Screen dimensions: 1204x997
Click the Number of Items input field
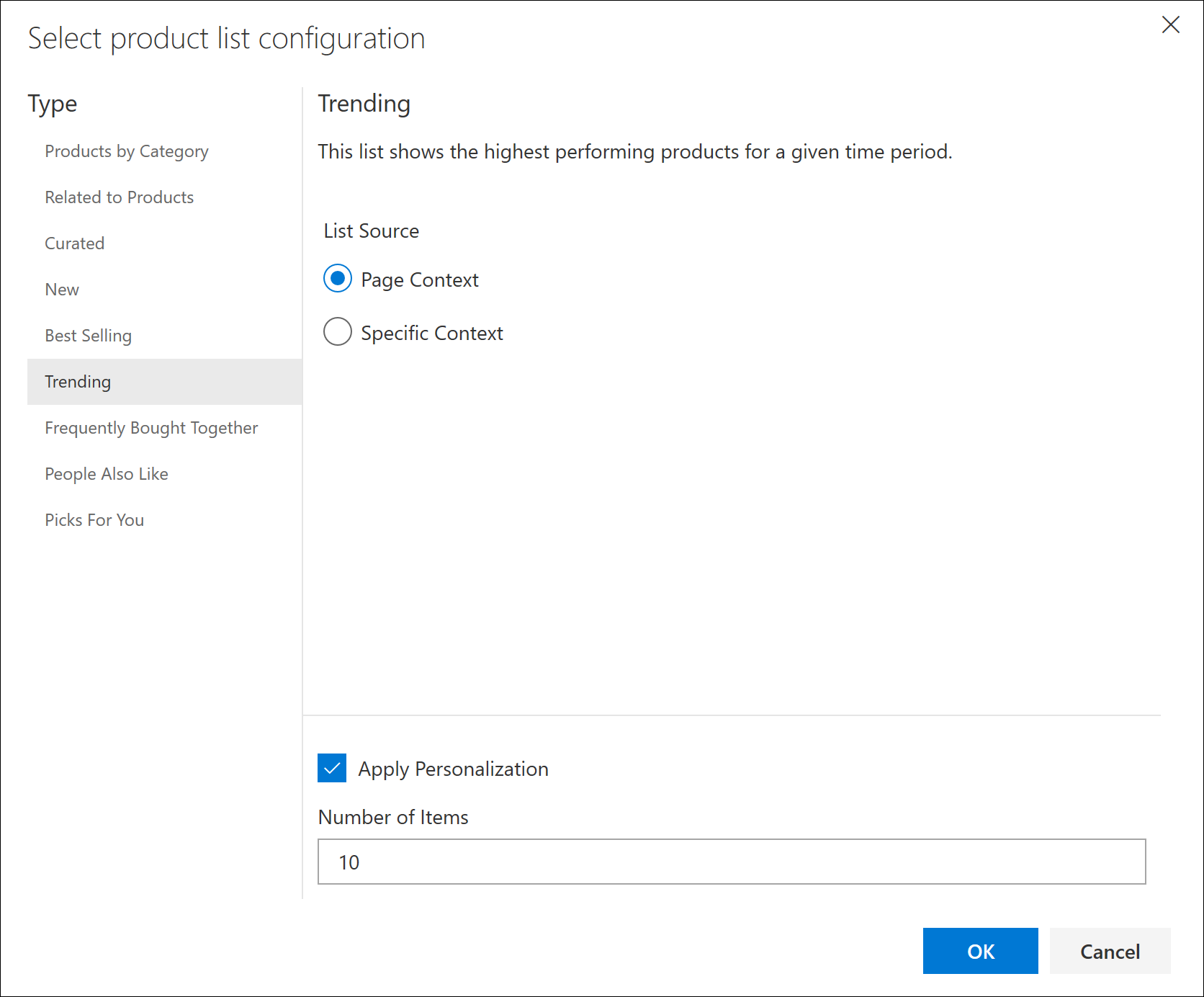[x=731, y=862]
